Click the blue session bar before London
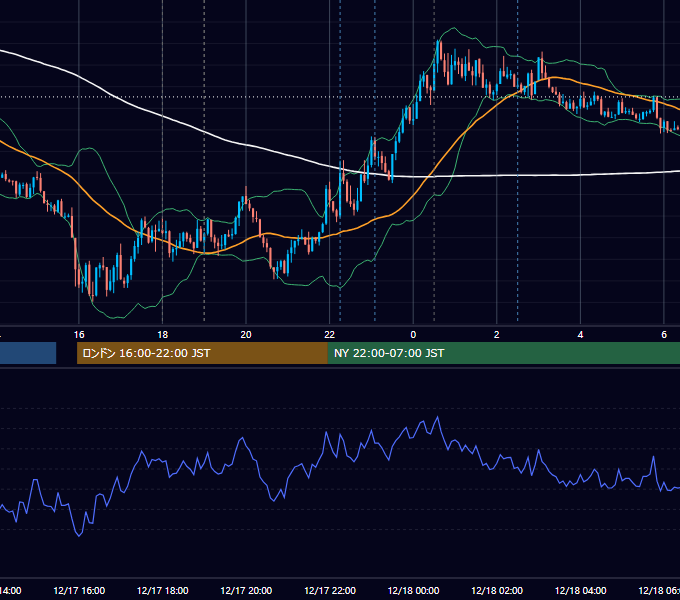This screenshot has height=600, width=680. click(x=28, y=353)
